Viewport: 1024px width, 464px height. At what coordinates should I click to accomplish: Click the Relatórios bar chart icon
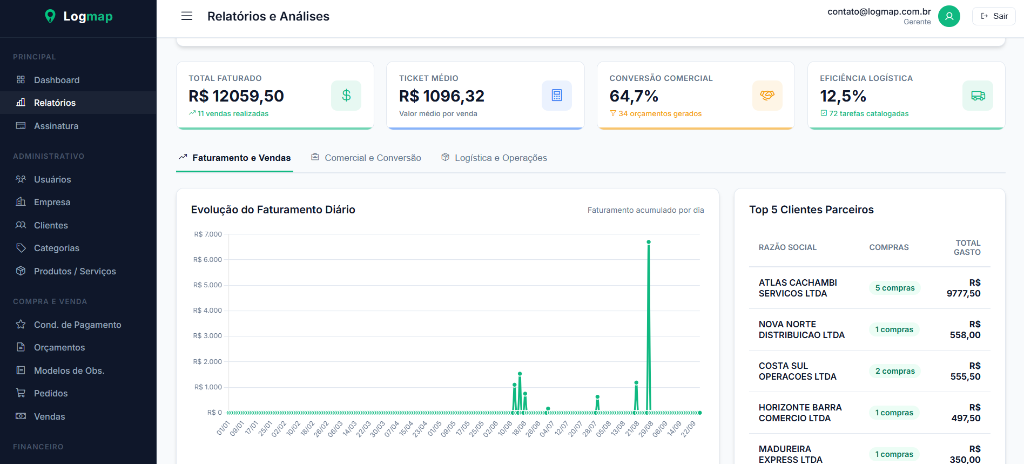(21, 103)
